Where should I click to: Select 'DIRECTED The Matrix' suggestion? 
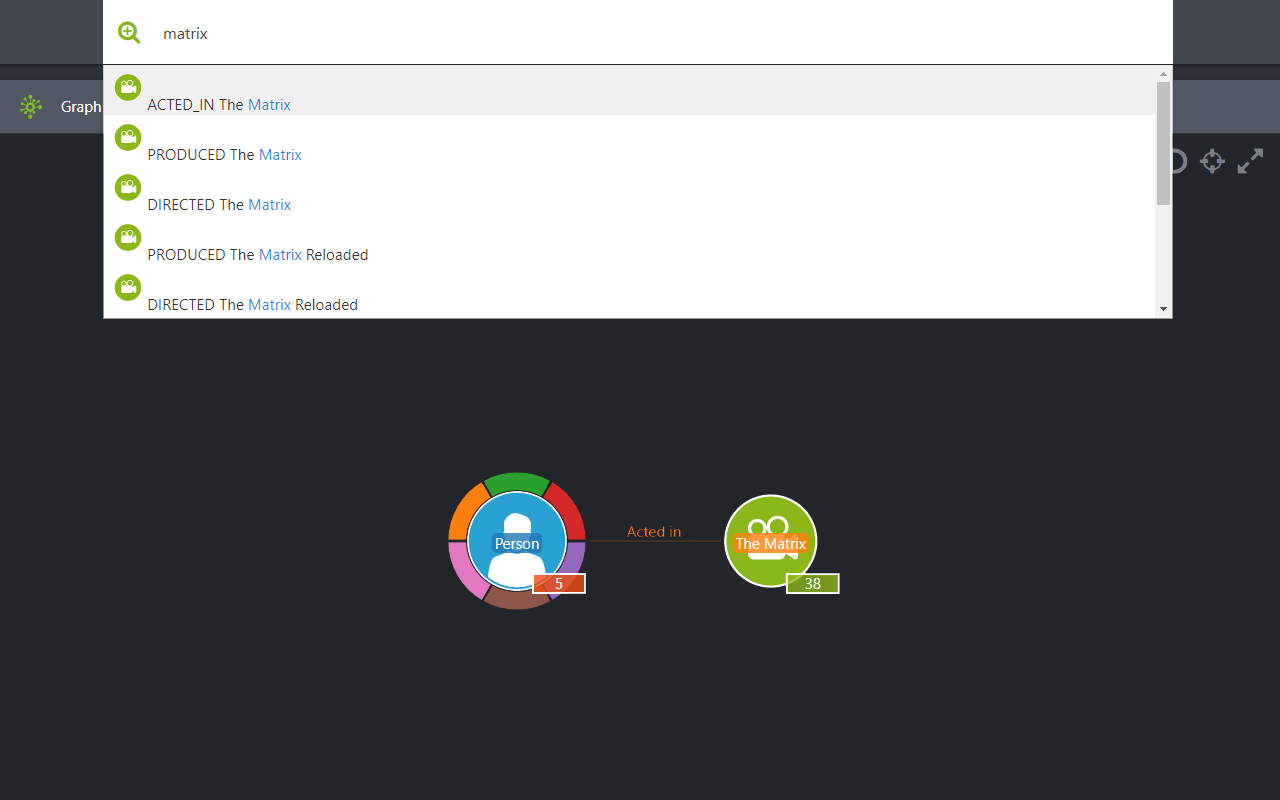tap(630, 191)
